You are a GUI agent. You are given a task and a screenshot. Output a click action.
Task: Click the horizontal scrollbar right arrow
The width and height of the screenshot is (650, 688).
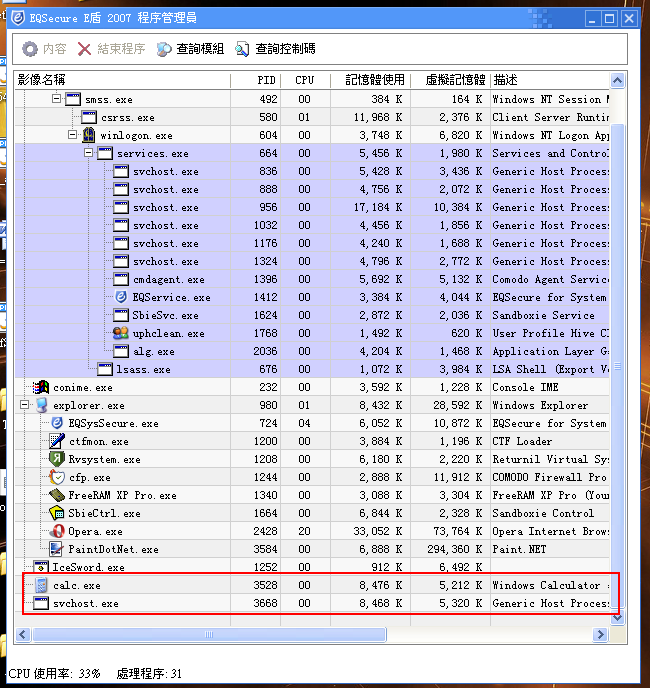click(600, 634)
